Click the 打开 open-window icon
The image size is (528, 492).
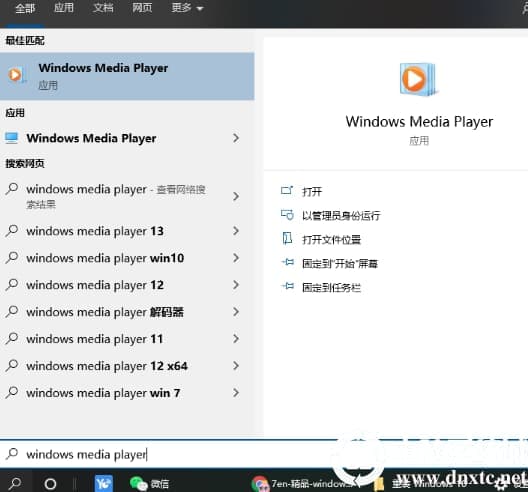(x=287, y=191)
